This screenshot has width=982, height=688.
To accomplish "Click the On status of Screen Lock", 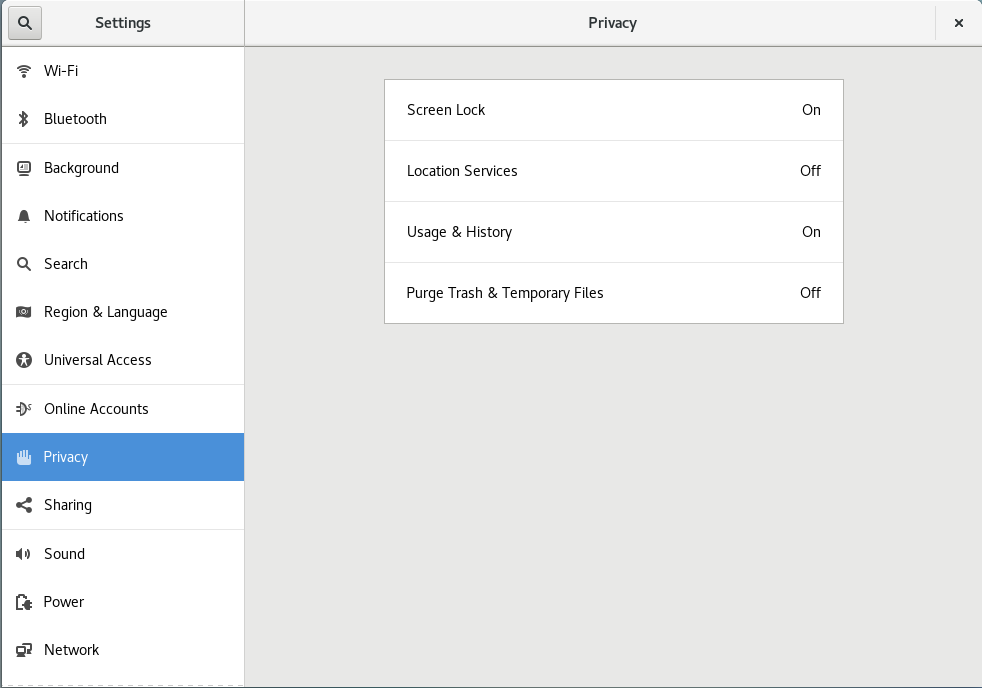I will click(811, 110).
